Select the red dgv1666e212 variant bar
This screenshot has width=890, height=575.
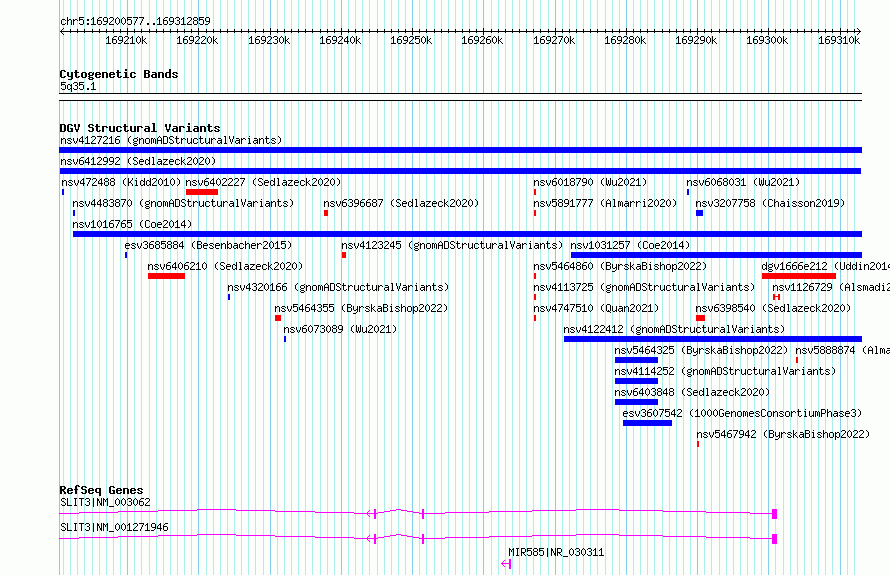[799, 276]
